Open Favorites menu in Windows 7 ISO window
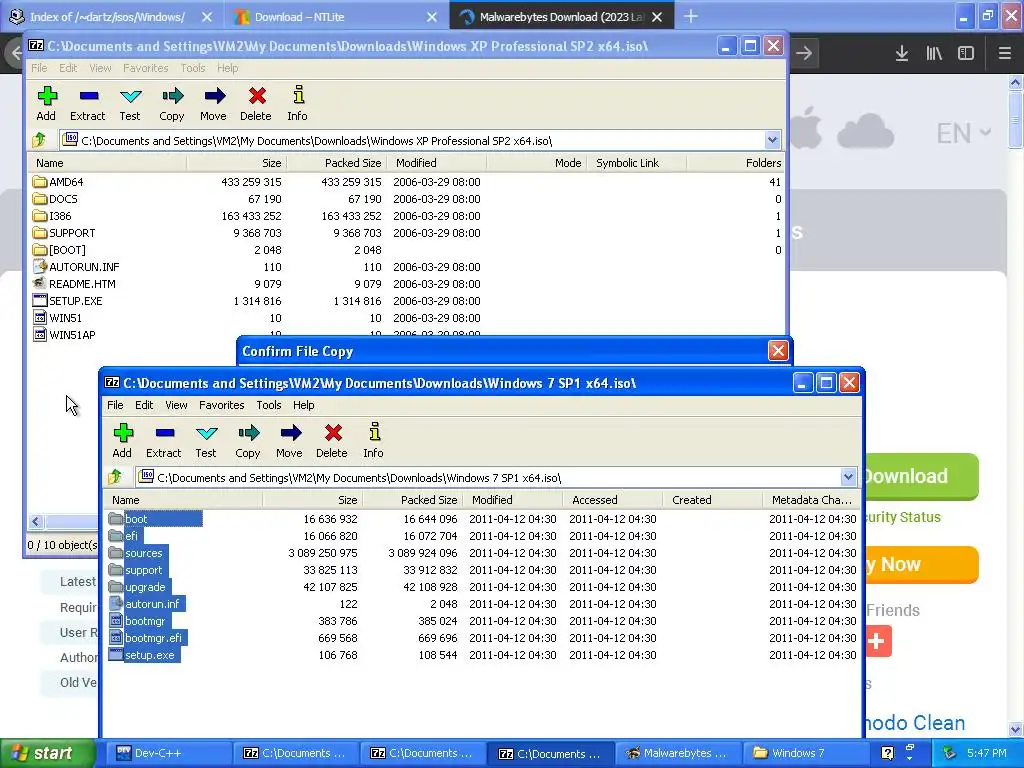The image size is (1024, 768). pos(221,405)
